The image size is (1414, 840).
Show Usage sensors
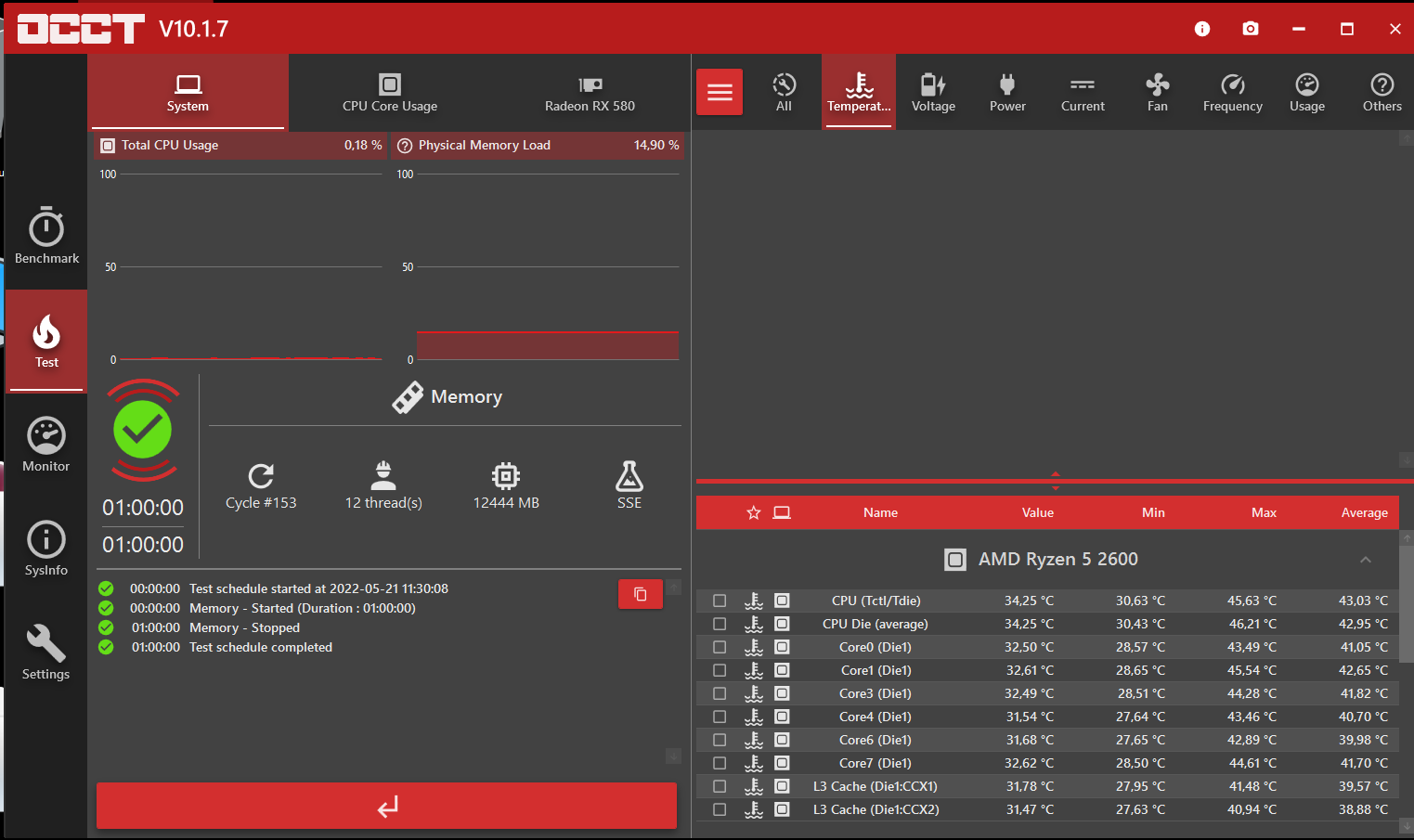point(1307,92)
